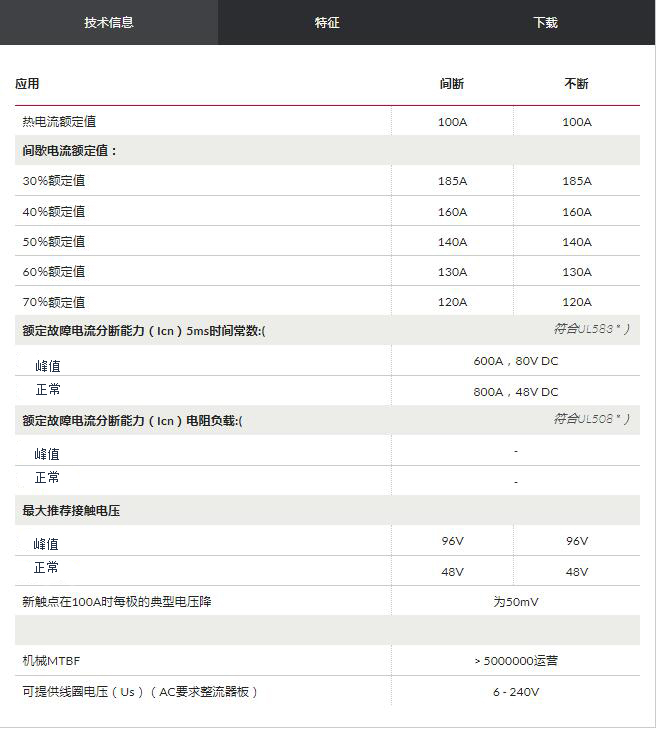Open the 下载 tab

545,22
